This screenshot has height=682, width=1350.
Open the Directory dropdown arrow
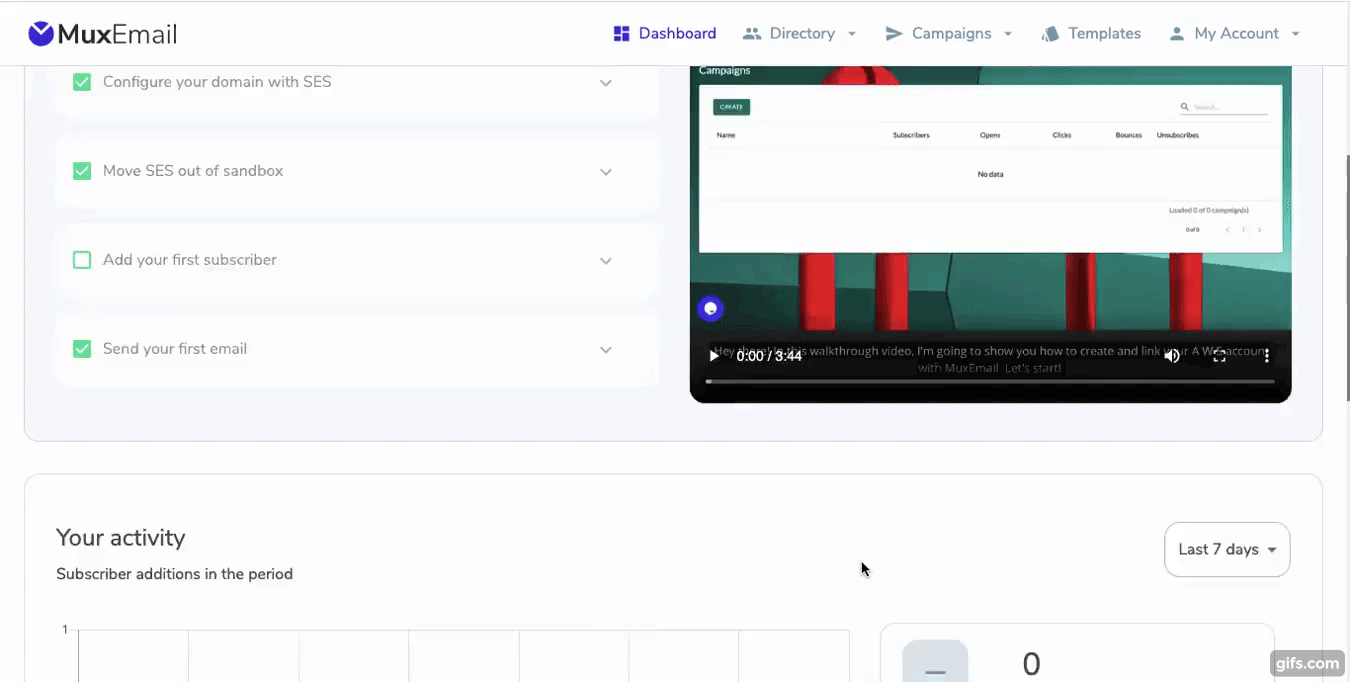pyautogui.click(x=852, y=34)
